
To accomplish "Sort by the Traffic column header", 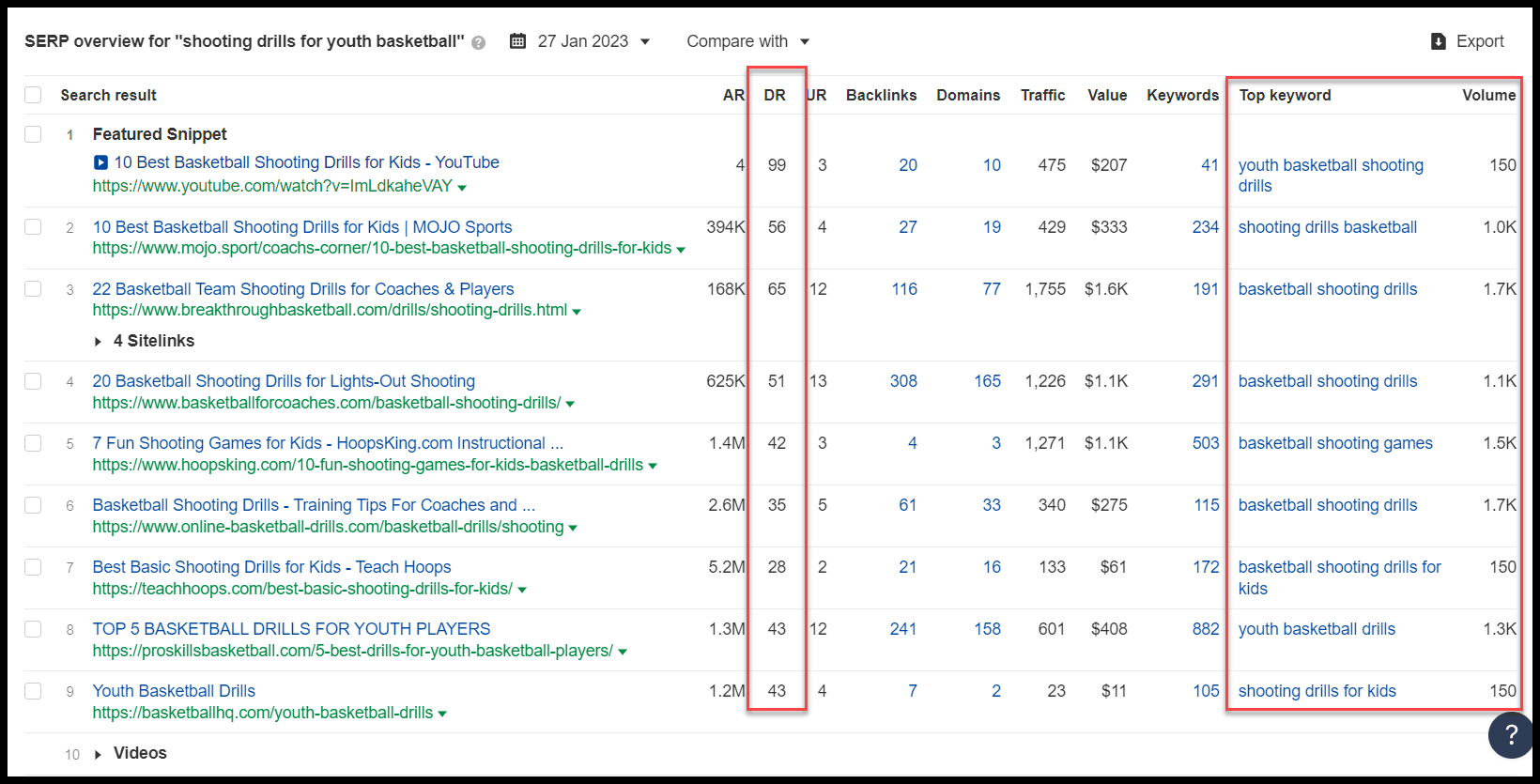I will (1042, 95).
